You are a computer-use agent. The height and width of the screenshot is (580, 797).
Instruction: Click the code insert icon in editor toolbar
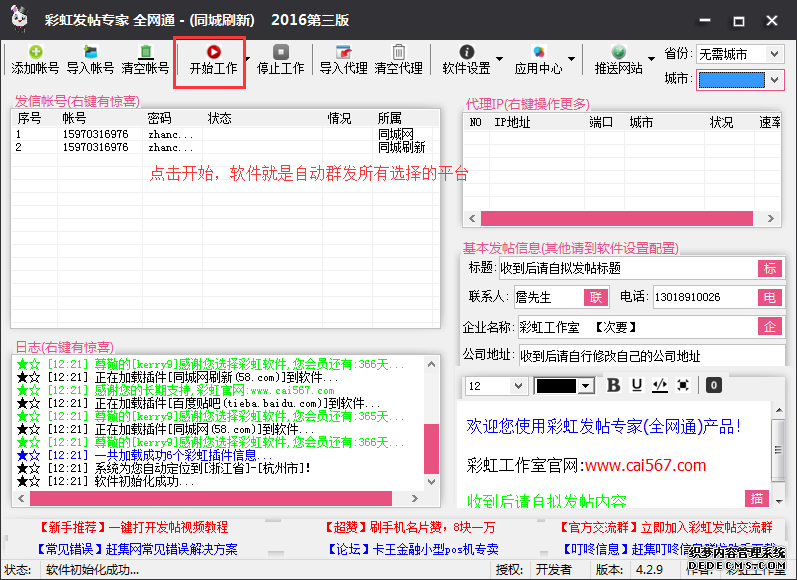pos(660,385)
